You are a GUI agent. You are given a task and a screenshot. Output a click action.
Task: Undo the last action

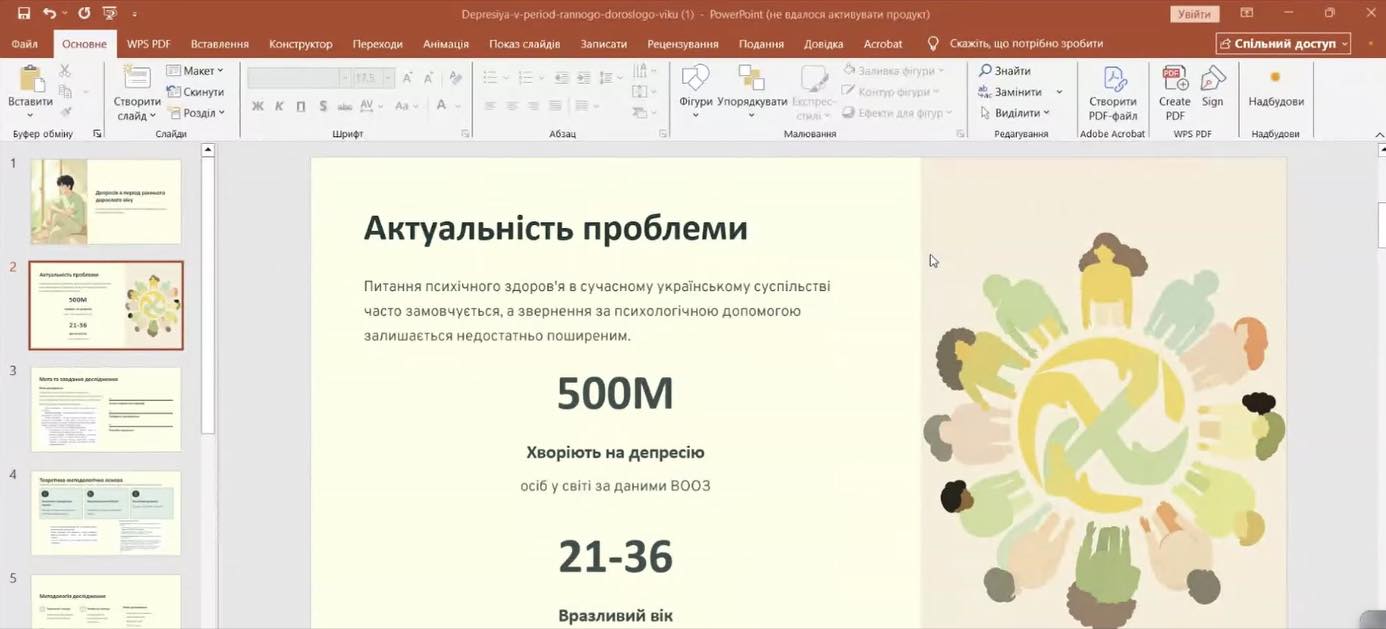coord(49,14)
